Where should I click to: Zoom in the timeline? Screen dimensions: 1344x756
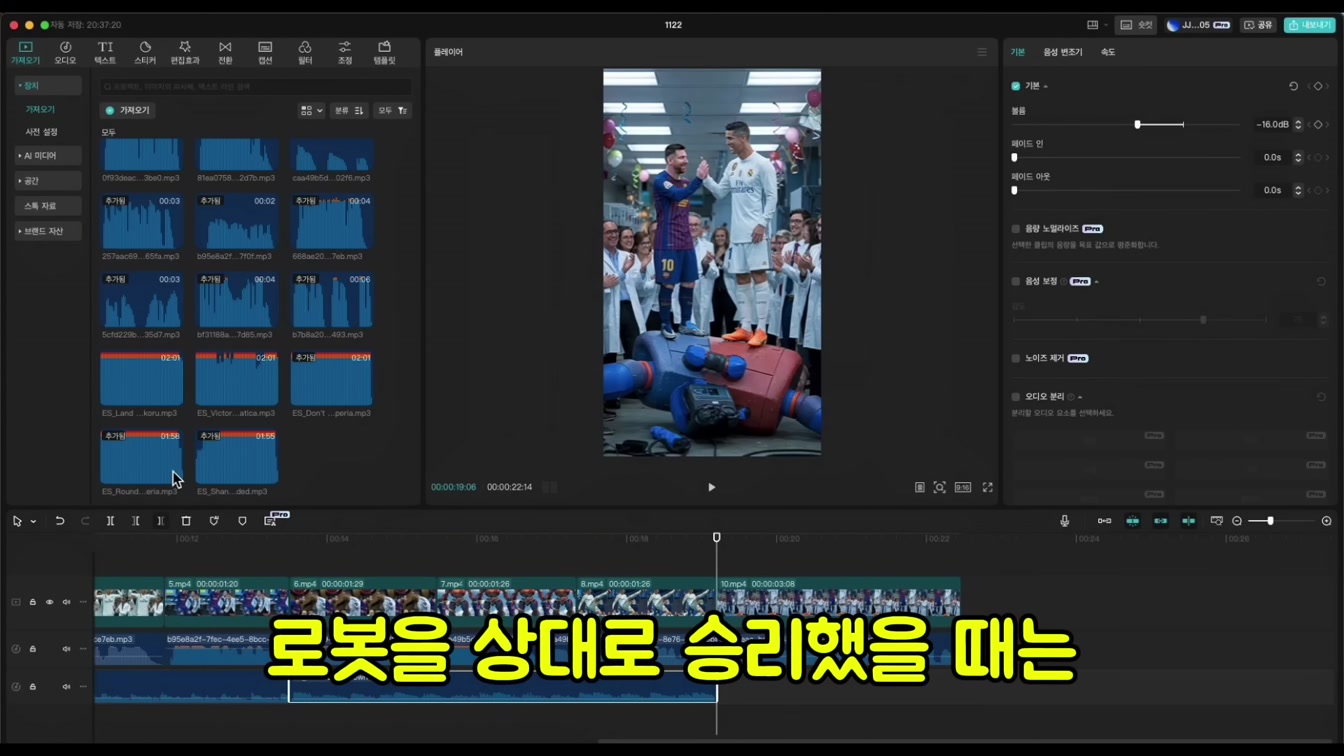pyautogui.click(x=1327, y=521)
